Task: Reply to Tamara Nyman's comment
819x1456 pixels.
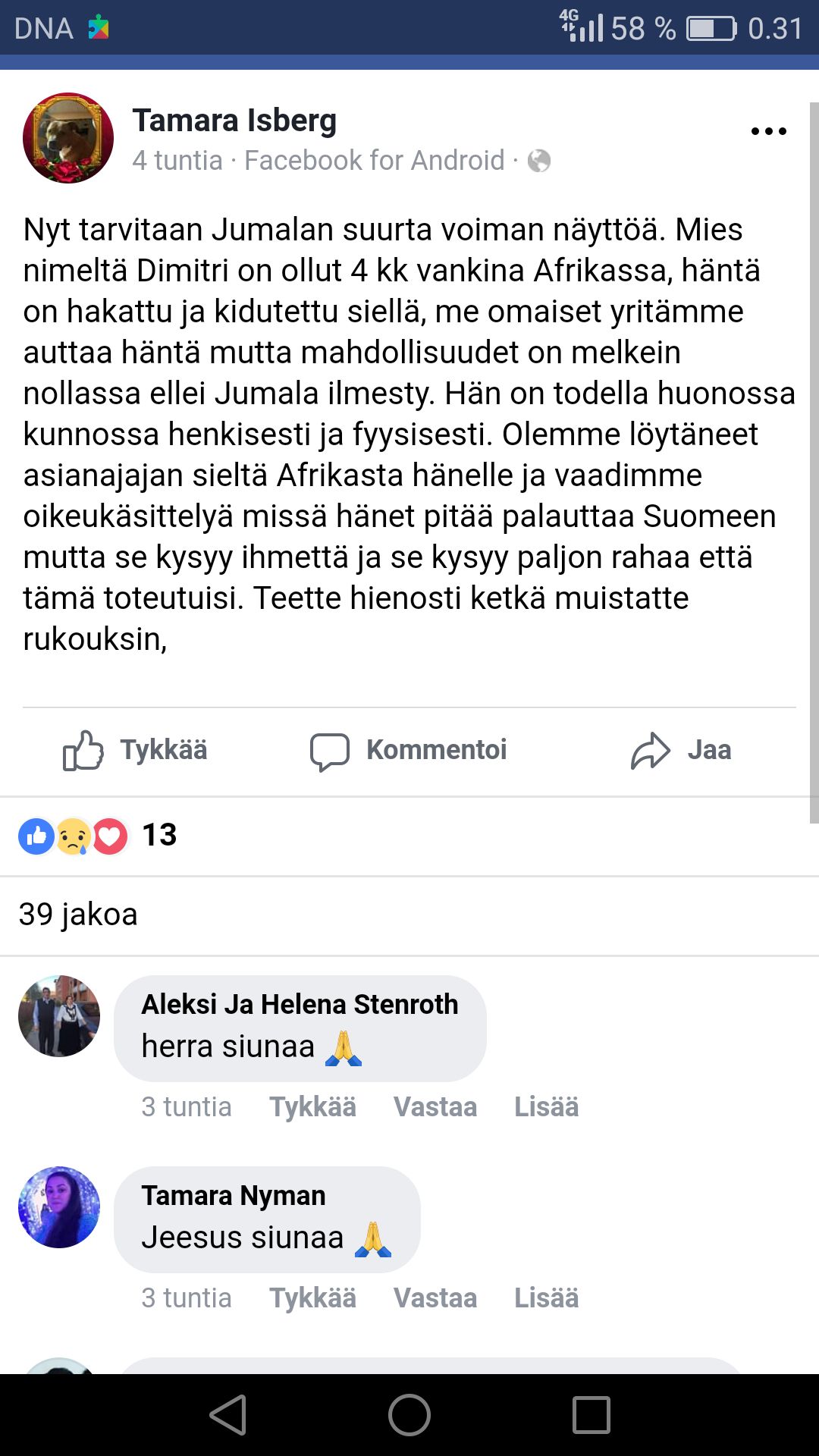Action: (x=435, y=1298)
